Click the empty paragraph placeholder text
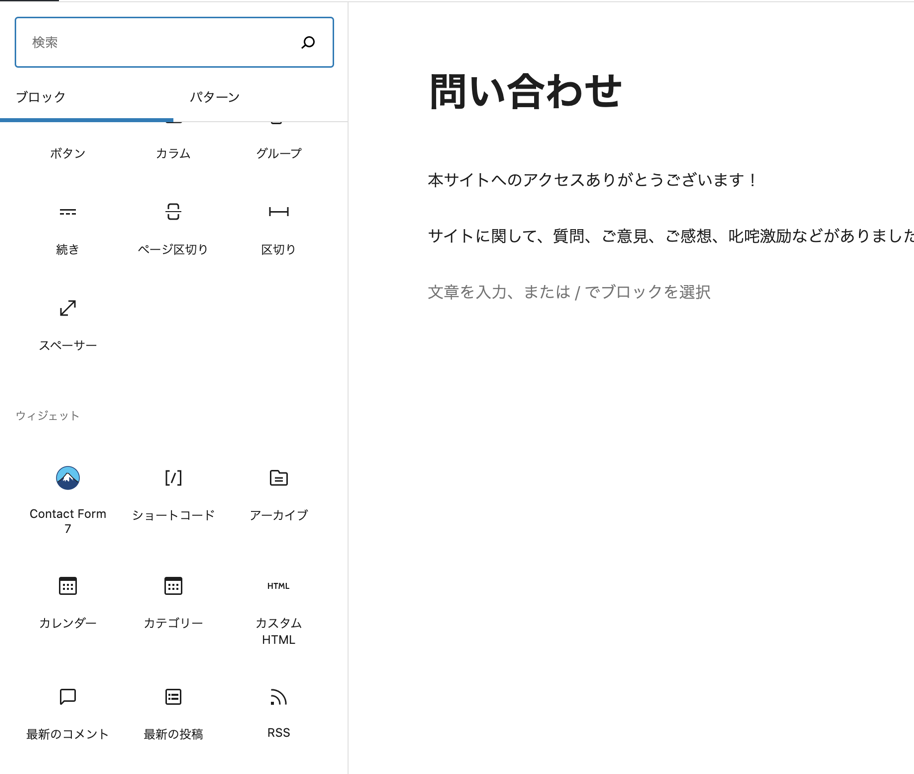The image size is (914, 774). pos(569,292)
